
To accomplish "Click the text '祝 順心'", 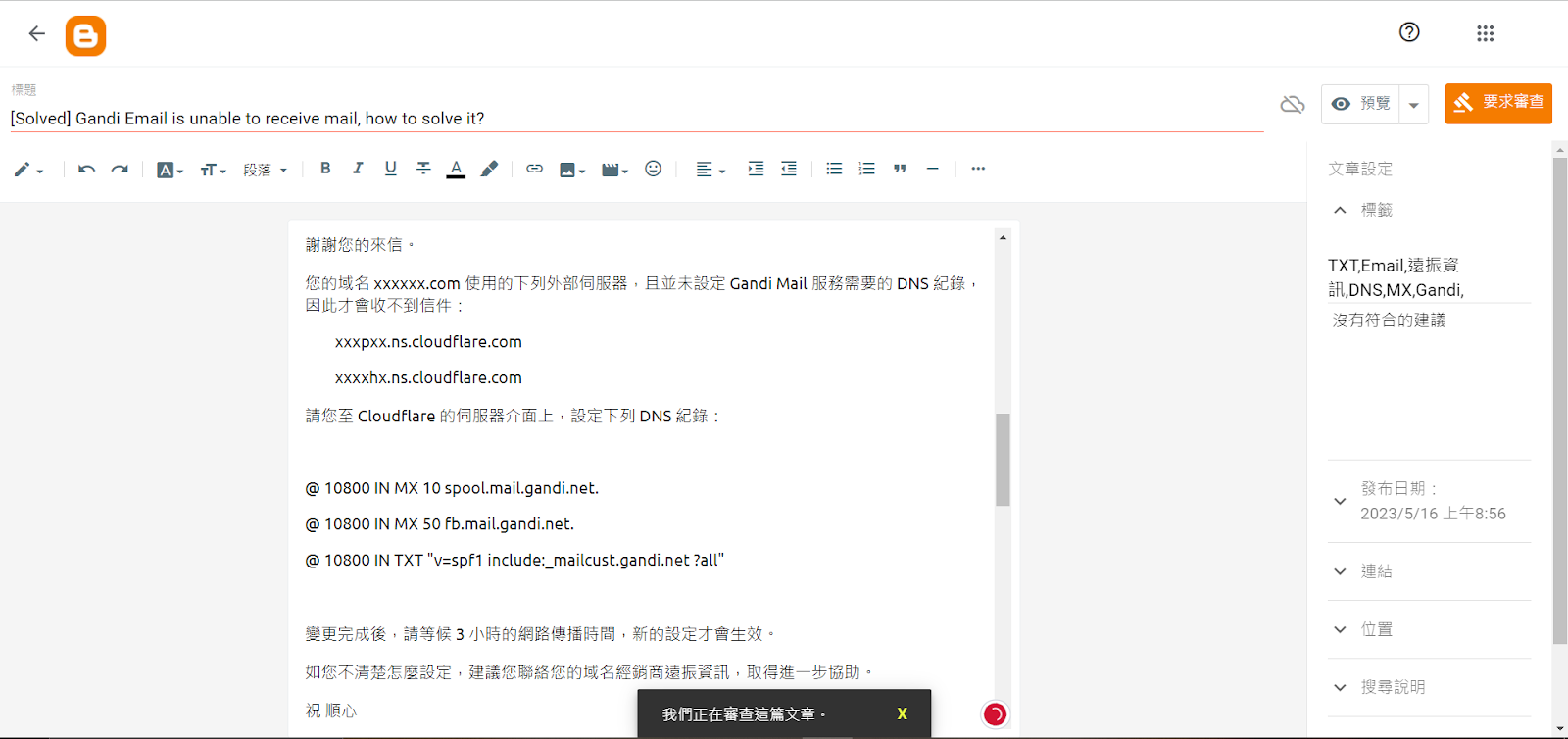I will (x=331, y=711).
